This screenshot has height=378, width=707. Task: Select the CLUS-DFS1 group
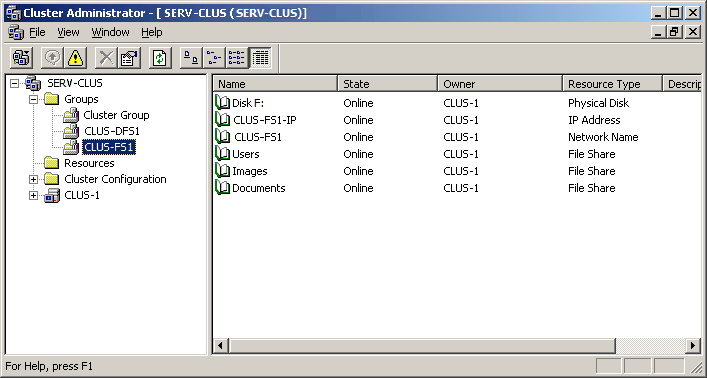coord(112,131)
